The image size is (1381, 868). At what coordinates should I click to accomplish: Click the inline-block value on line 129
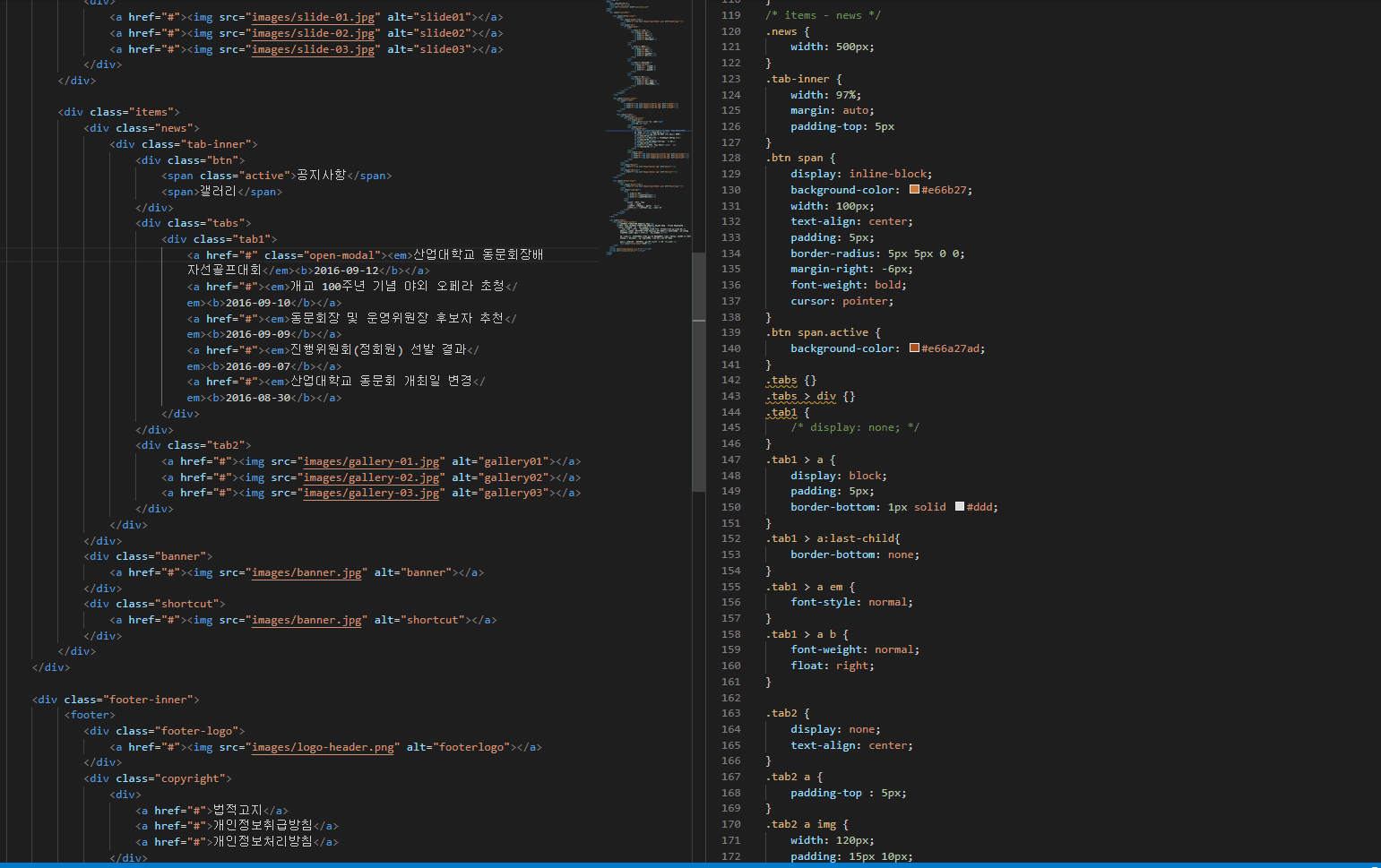888,174
